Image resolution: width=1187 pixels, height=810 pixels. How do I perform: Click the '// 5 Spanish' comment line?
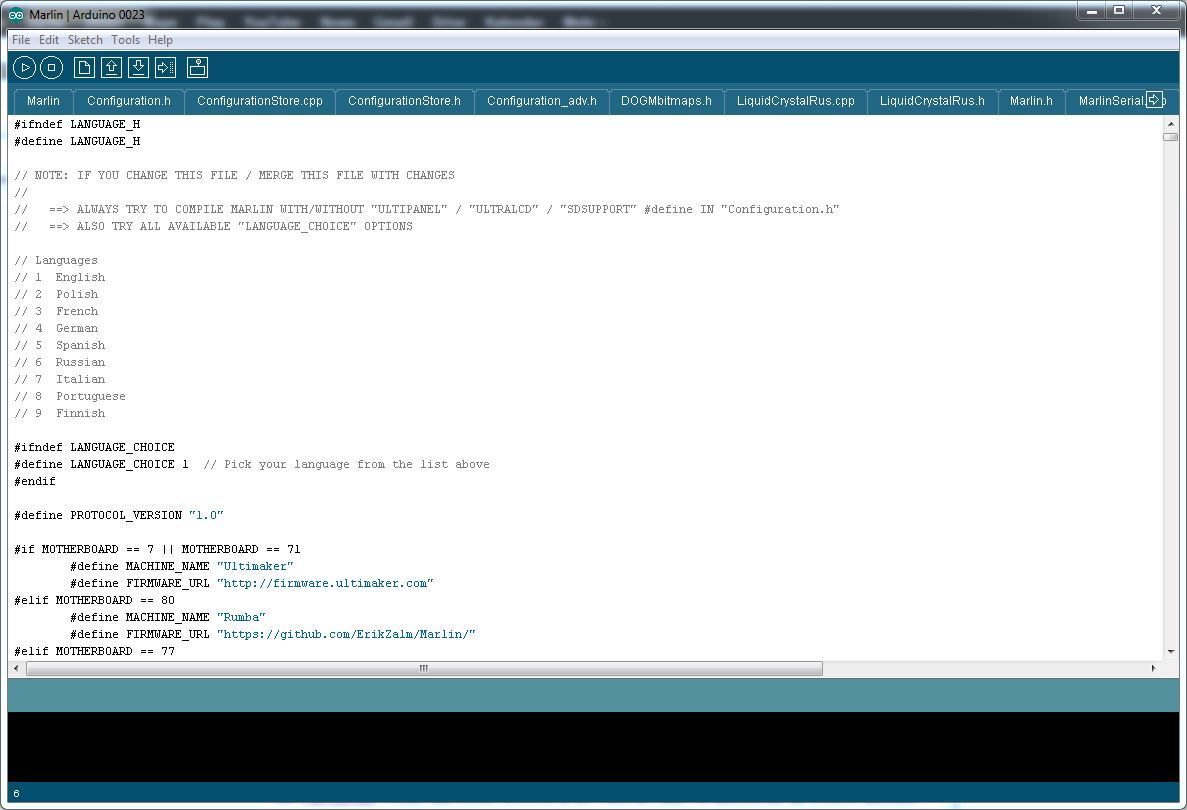(x=60, y=345)
